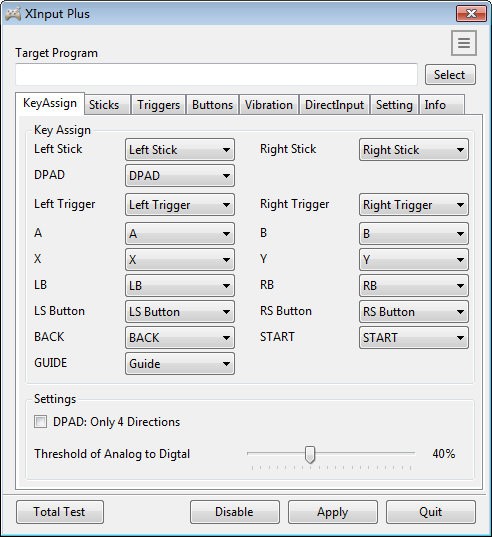The image size is (492, 537).
Task: Click the Disable button
Action: [x=235, y=512]
